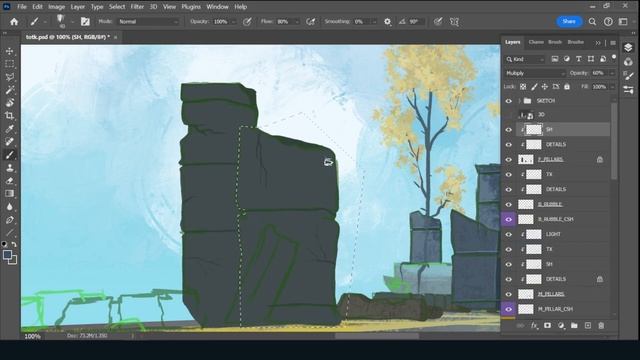Click the Home icon in options bar

(x=14, y=22)
